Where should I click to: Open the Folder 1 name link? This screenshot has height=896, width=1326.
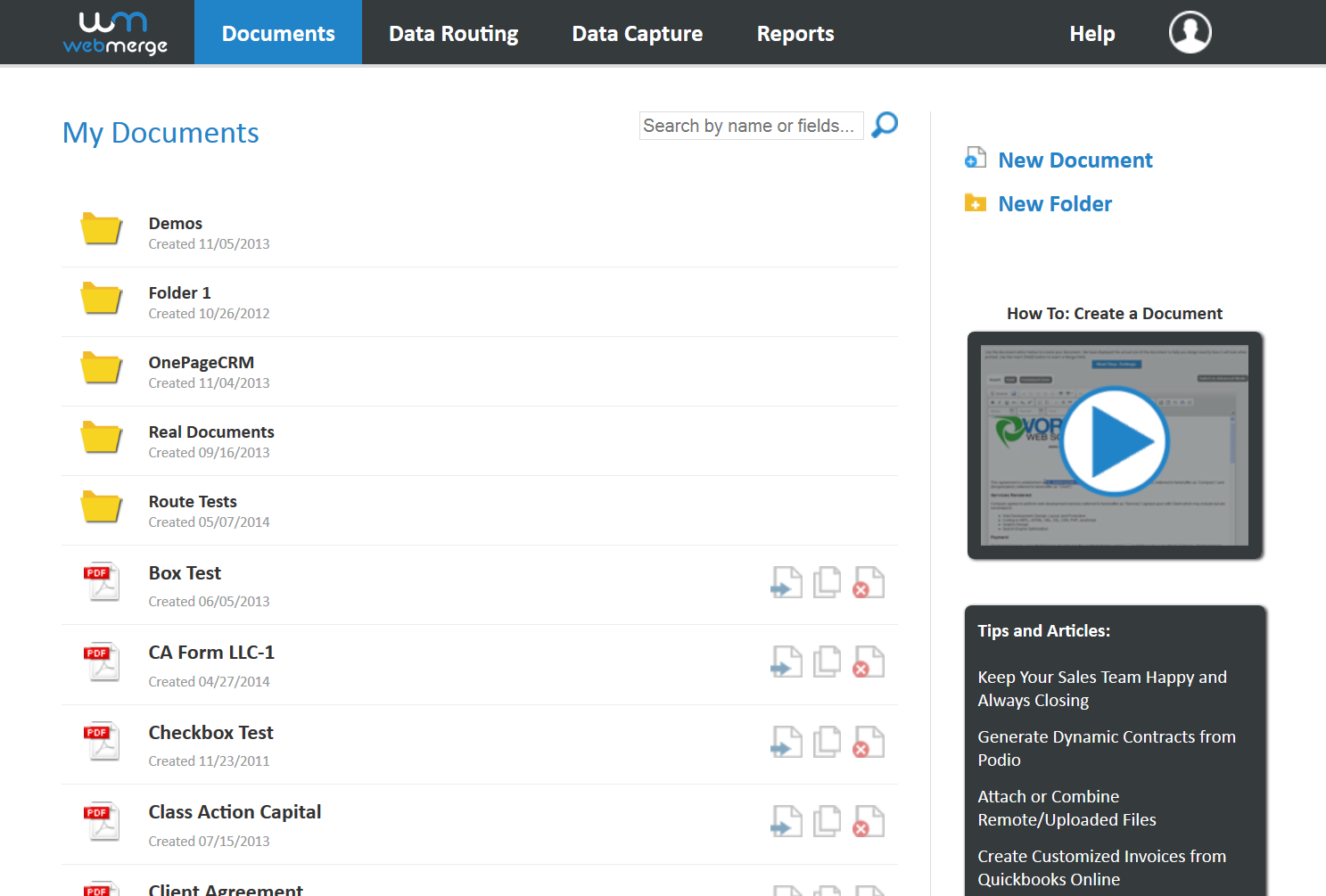180,292
